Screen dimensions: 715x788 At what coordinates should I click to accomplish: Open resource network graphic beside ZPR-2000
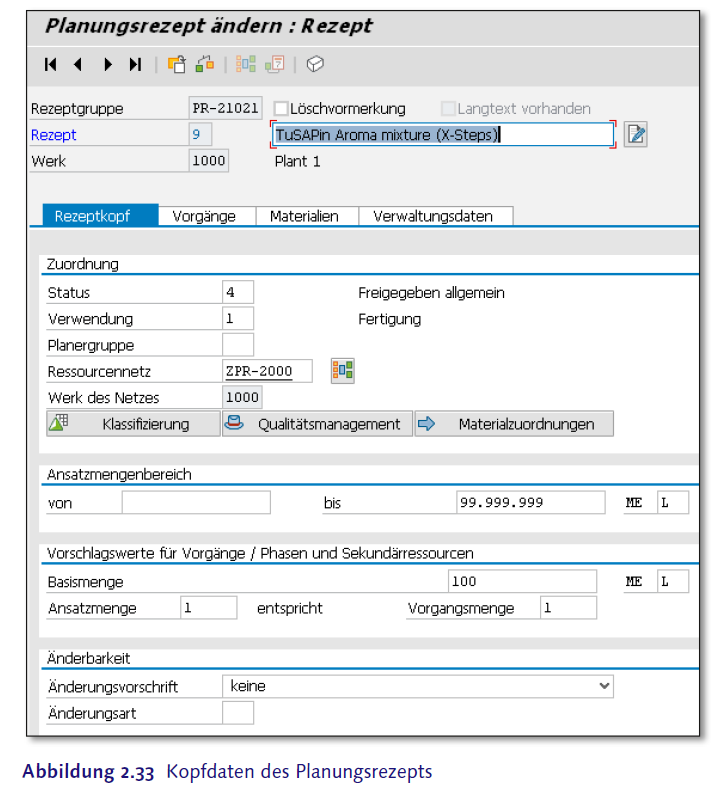343,371
